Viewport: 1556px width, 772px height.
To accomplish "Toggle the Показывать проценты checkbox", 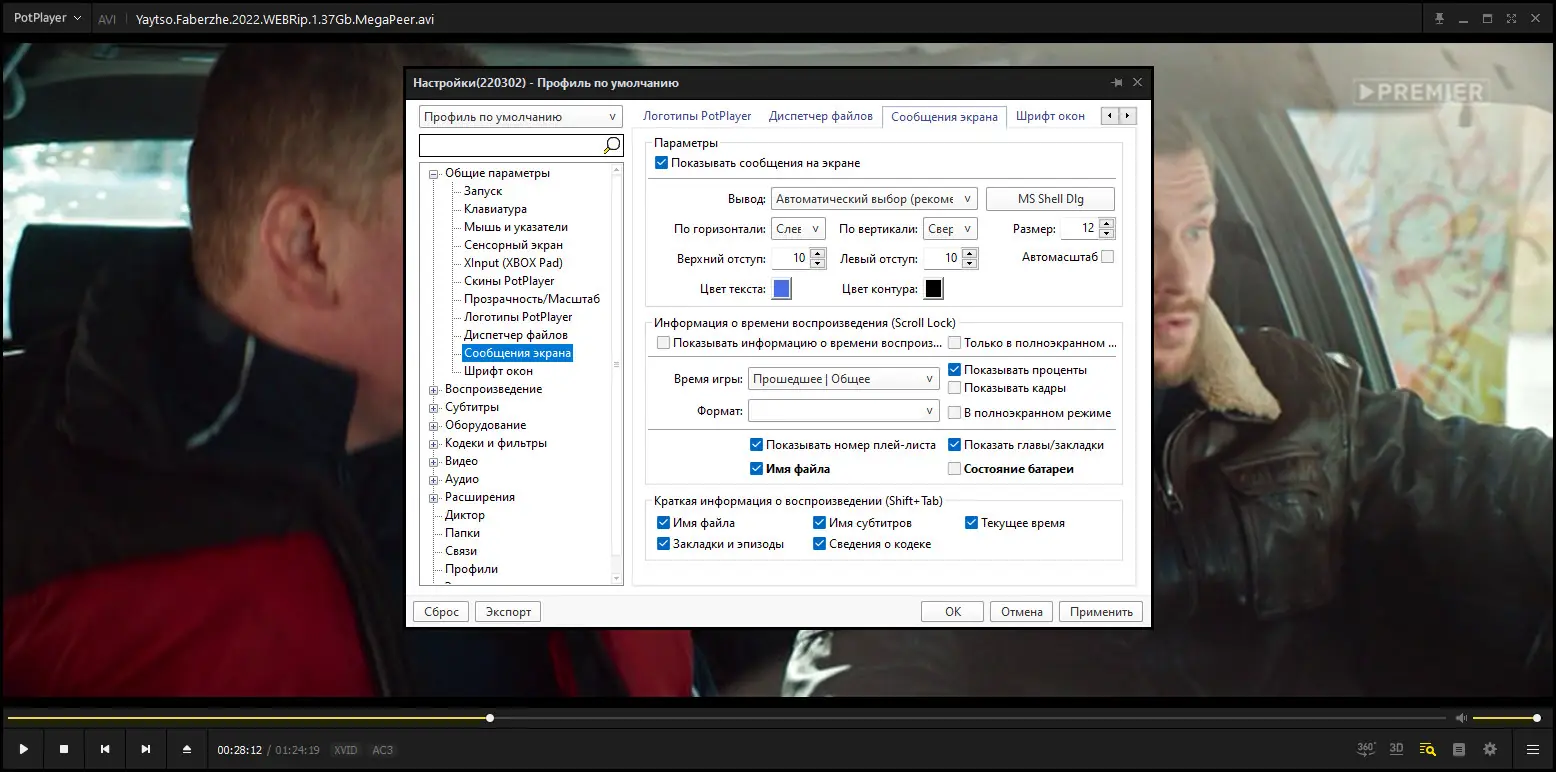I will (x=954, y=370).
